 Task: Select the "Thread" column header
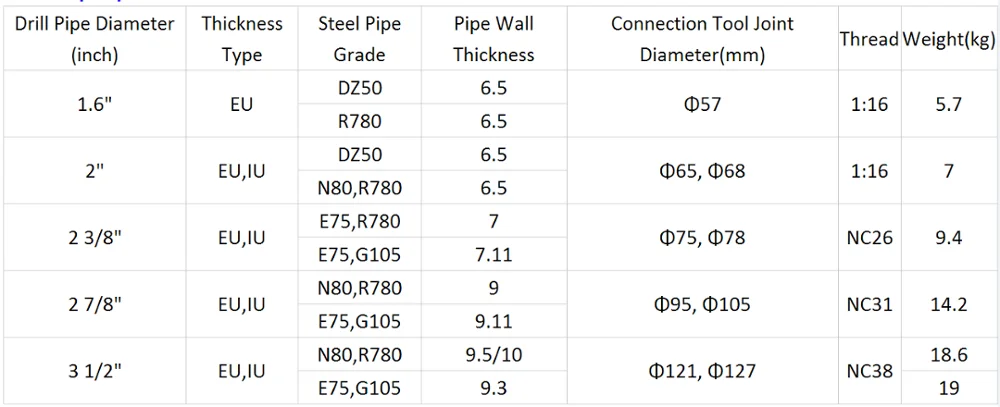tap(868, 39)
